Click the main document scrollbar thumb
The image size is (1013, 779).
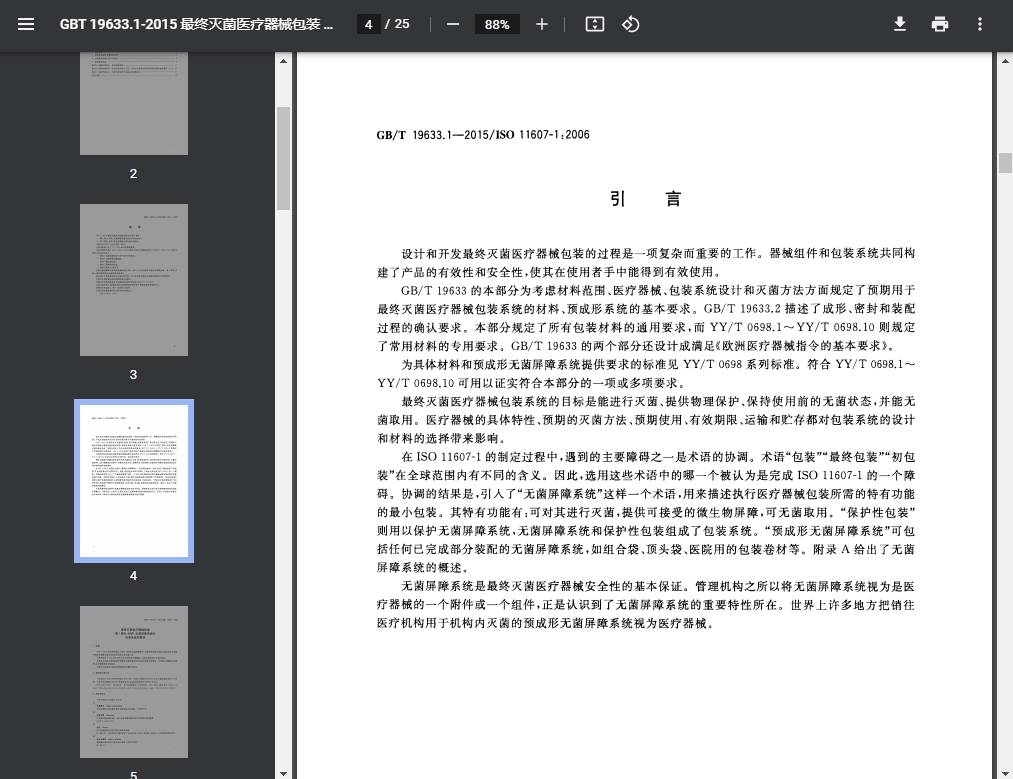(x=1005, y=162)
